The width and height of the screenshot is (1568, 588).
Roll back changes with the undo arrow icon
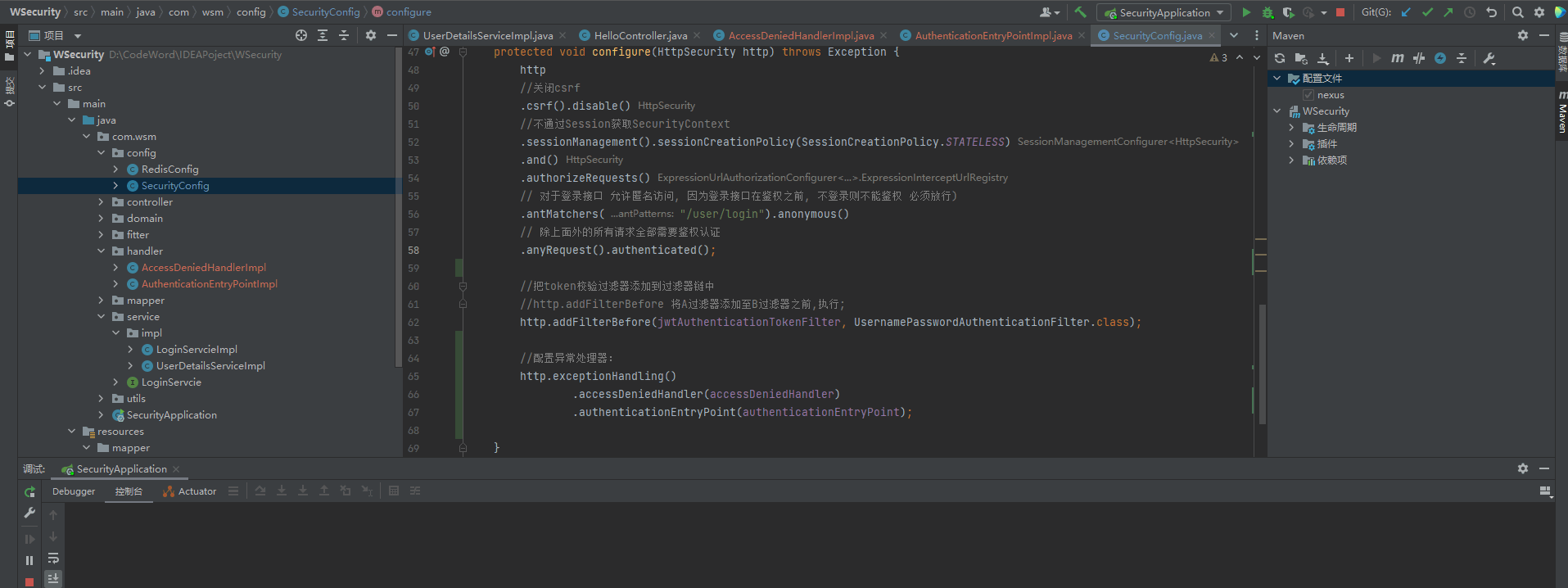point(1491,12)
